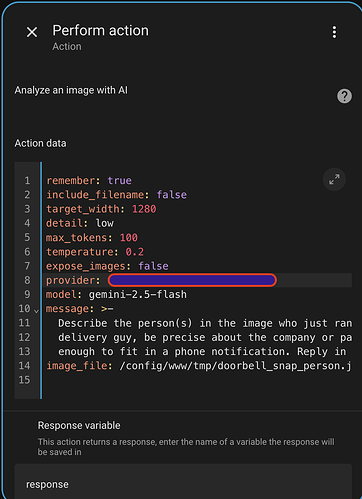This screenshot has height=499, width=362.
Task: Click the 'detail: low' line
Action: pyautogui.click(x=80, y=223)
